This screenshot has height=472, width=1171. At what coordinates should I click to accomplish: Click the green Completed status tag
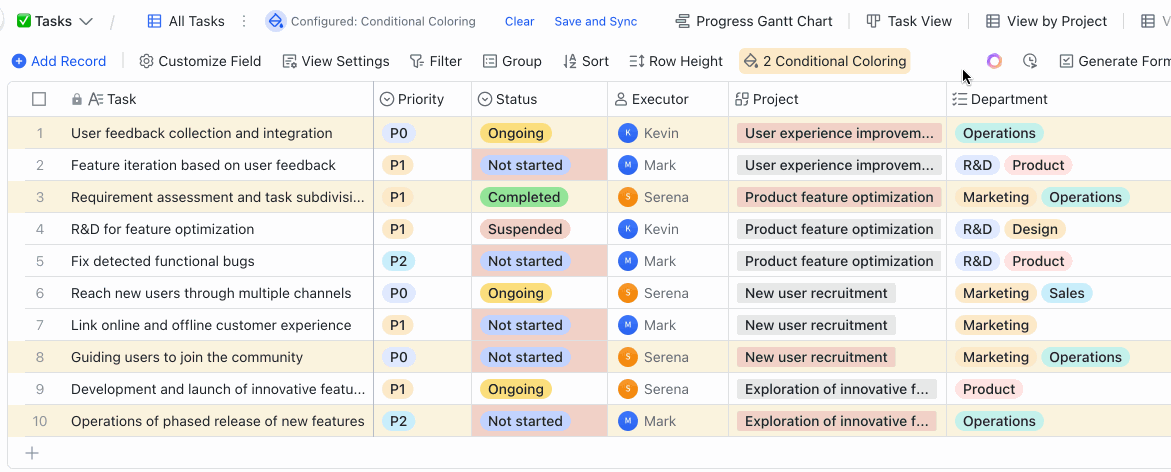pyautogui.click(x=524, y=197)
